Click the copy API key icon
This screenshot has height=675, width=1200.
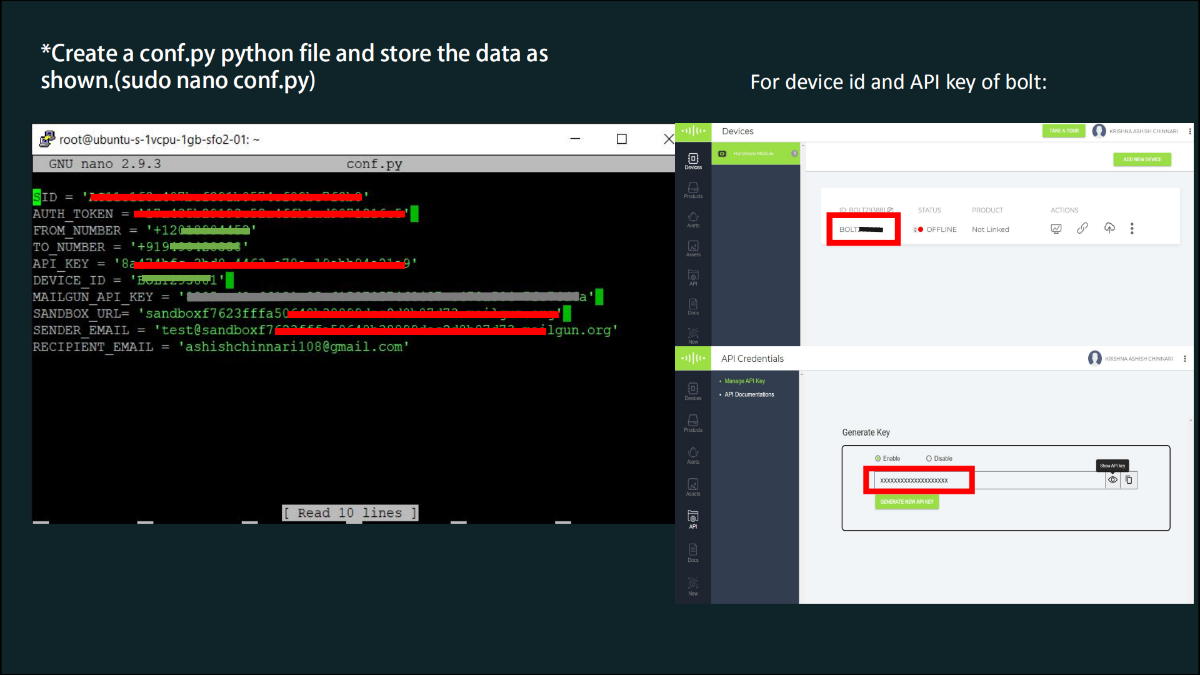tap(1129, 480)
